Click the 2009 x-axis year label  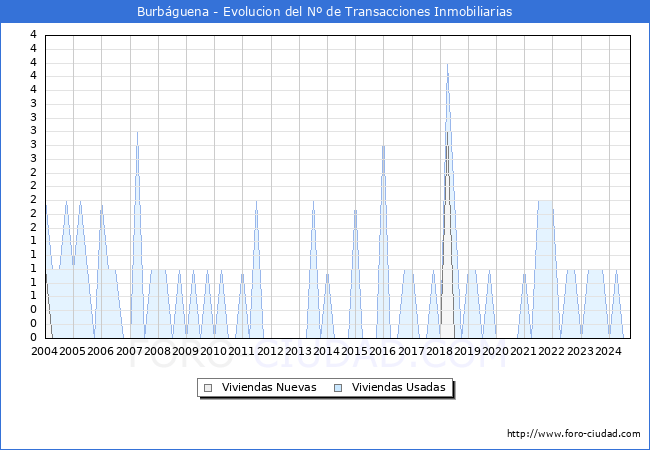click(185, 351)
